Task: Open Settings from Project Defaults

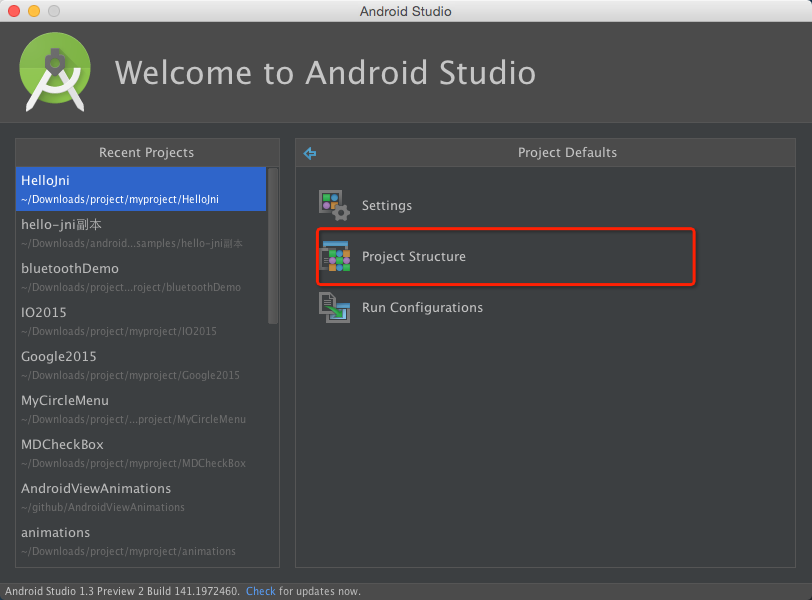Action: coord(386,206)
